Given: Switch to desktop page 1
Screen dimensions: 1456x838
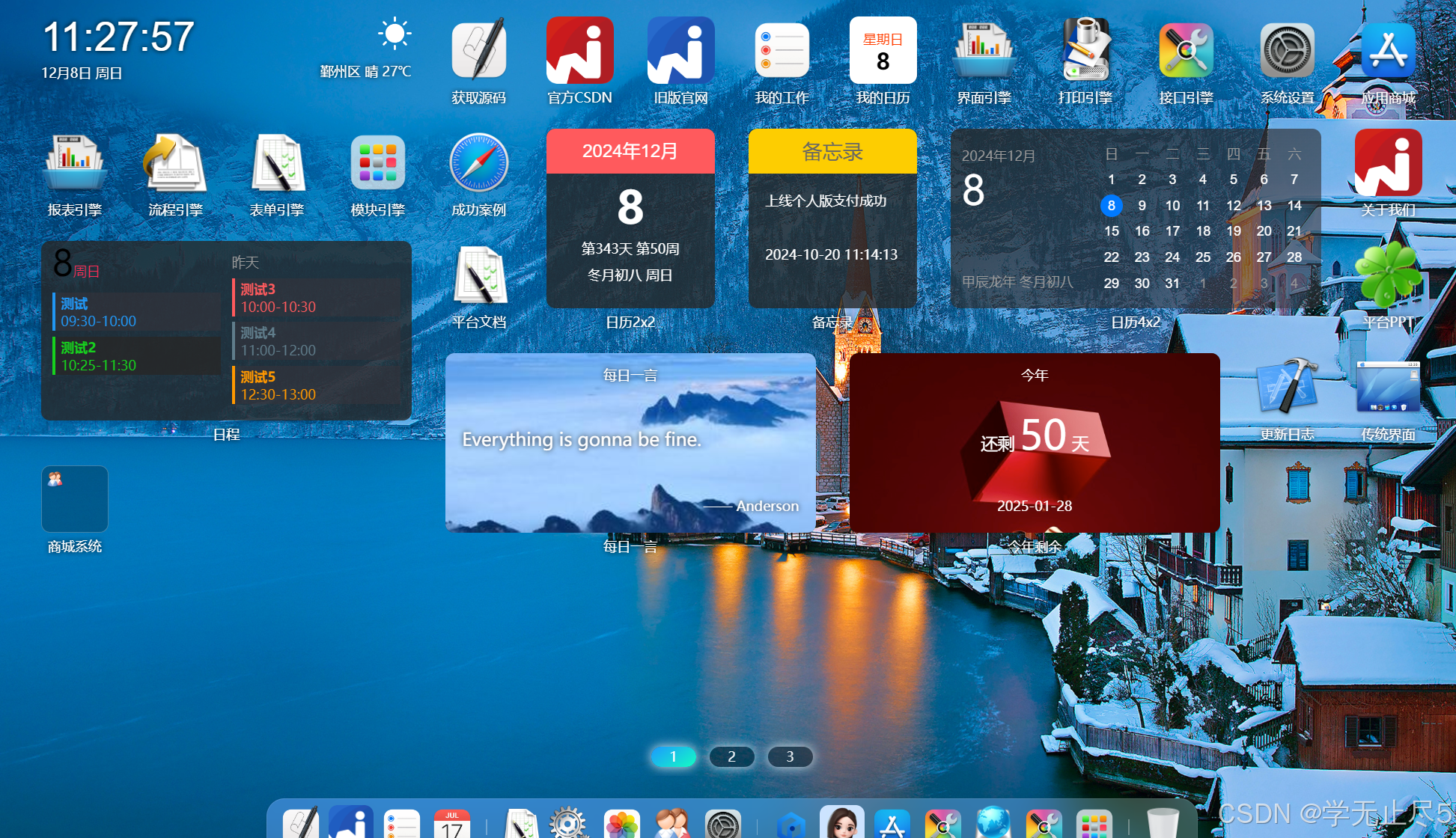Looking at the screenshot, I should click(673, 756).
